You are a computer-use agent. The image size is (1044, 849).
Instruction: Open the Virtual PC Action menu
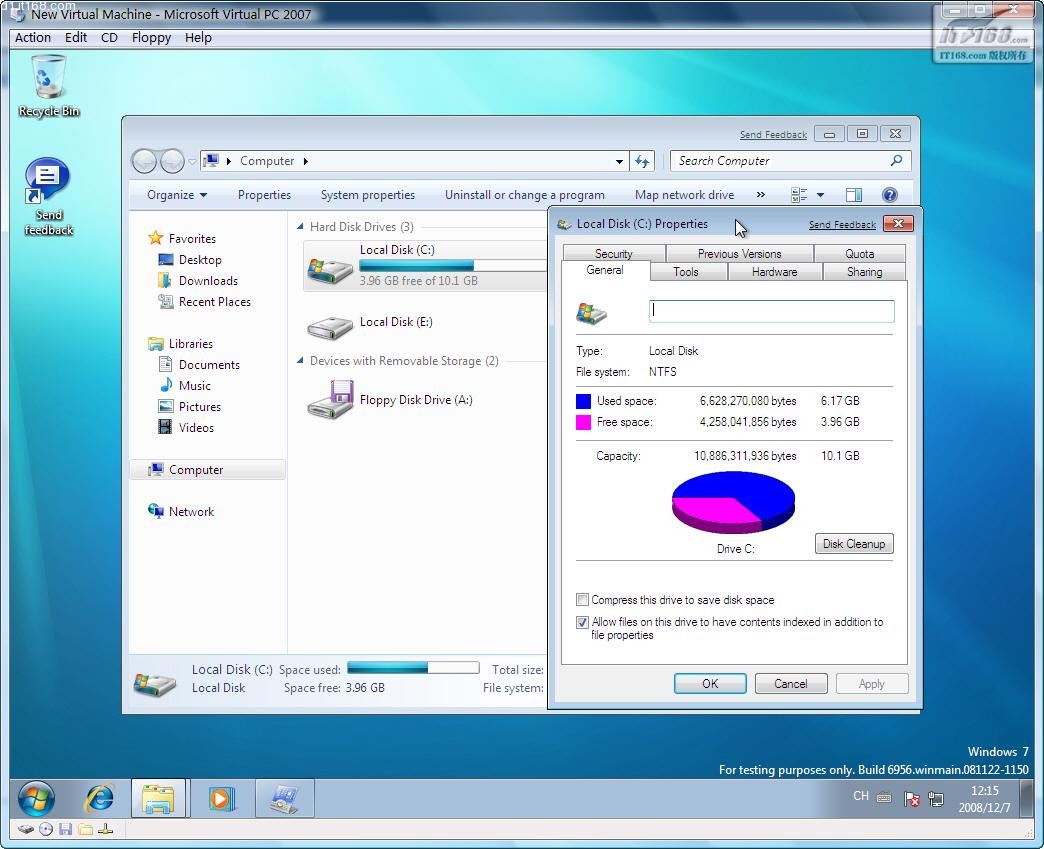click(33, 38)
